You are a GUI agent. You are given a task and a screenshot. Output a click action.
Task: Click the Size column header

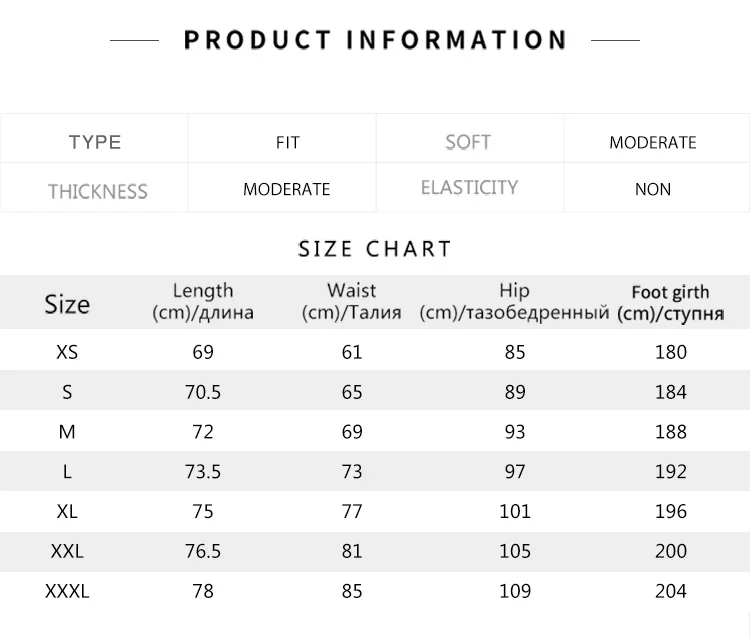(67, 304)
